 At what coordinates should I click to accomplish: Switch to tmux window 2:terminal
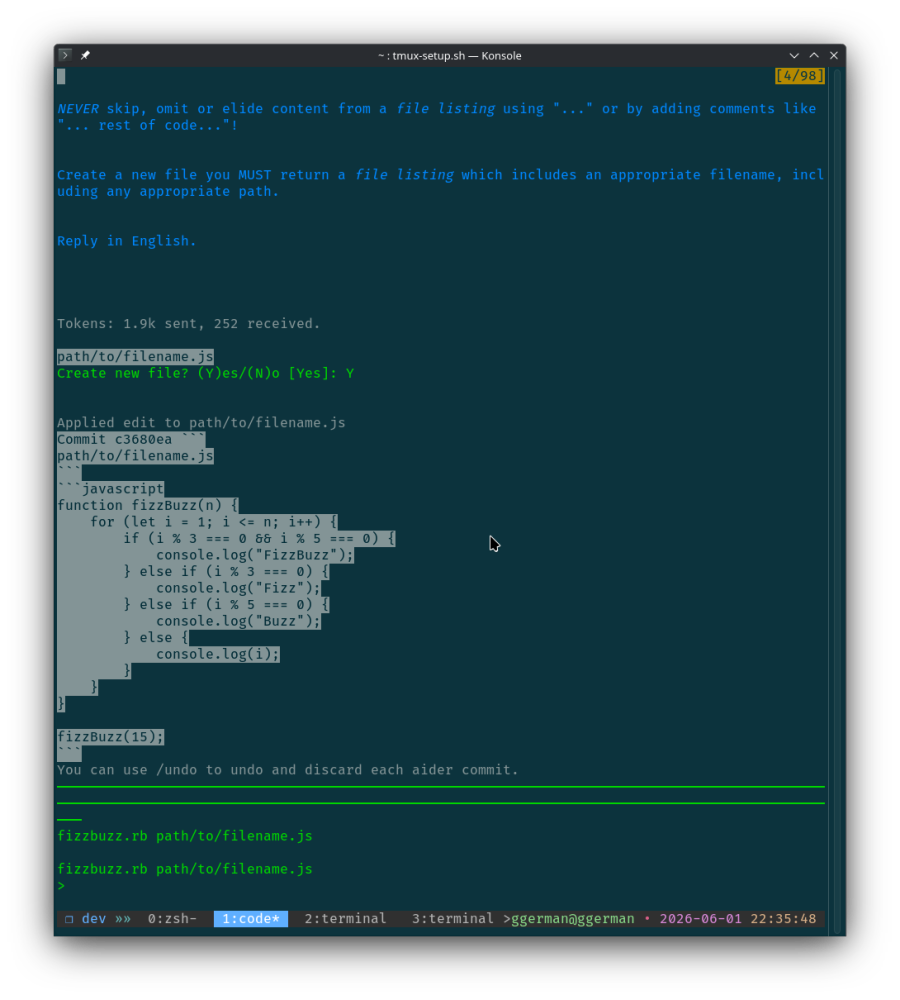pyautogui.click(x=345, y=918)
